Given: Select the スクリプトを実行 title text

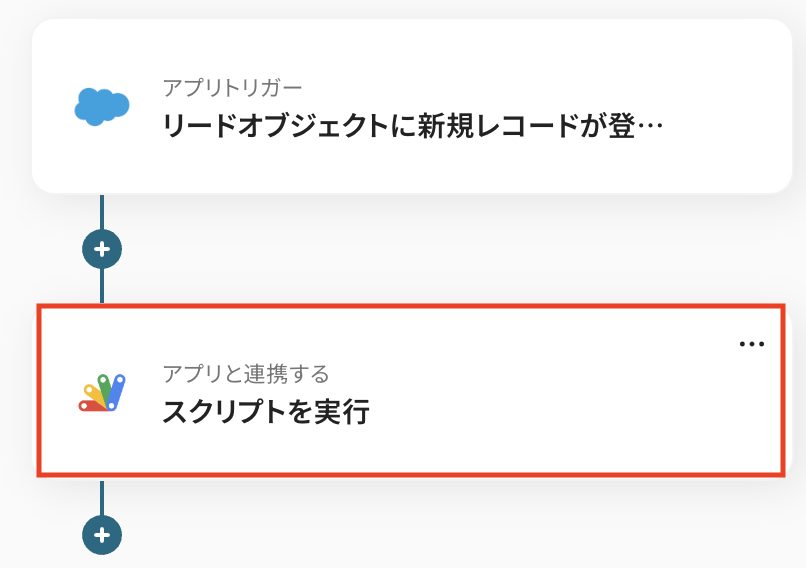Looking at the screenshot, I should tap(266, 412).
